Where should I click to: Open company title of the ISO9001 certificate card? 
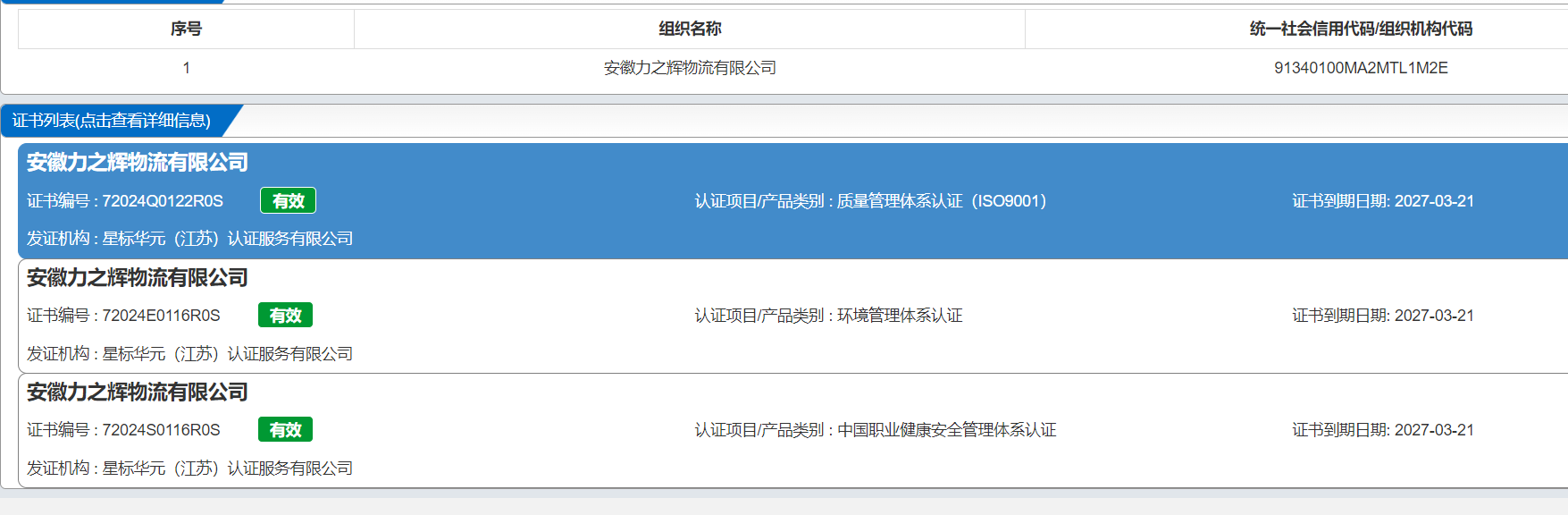pyautogui.click(x=138, y=162)
